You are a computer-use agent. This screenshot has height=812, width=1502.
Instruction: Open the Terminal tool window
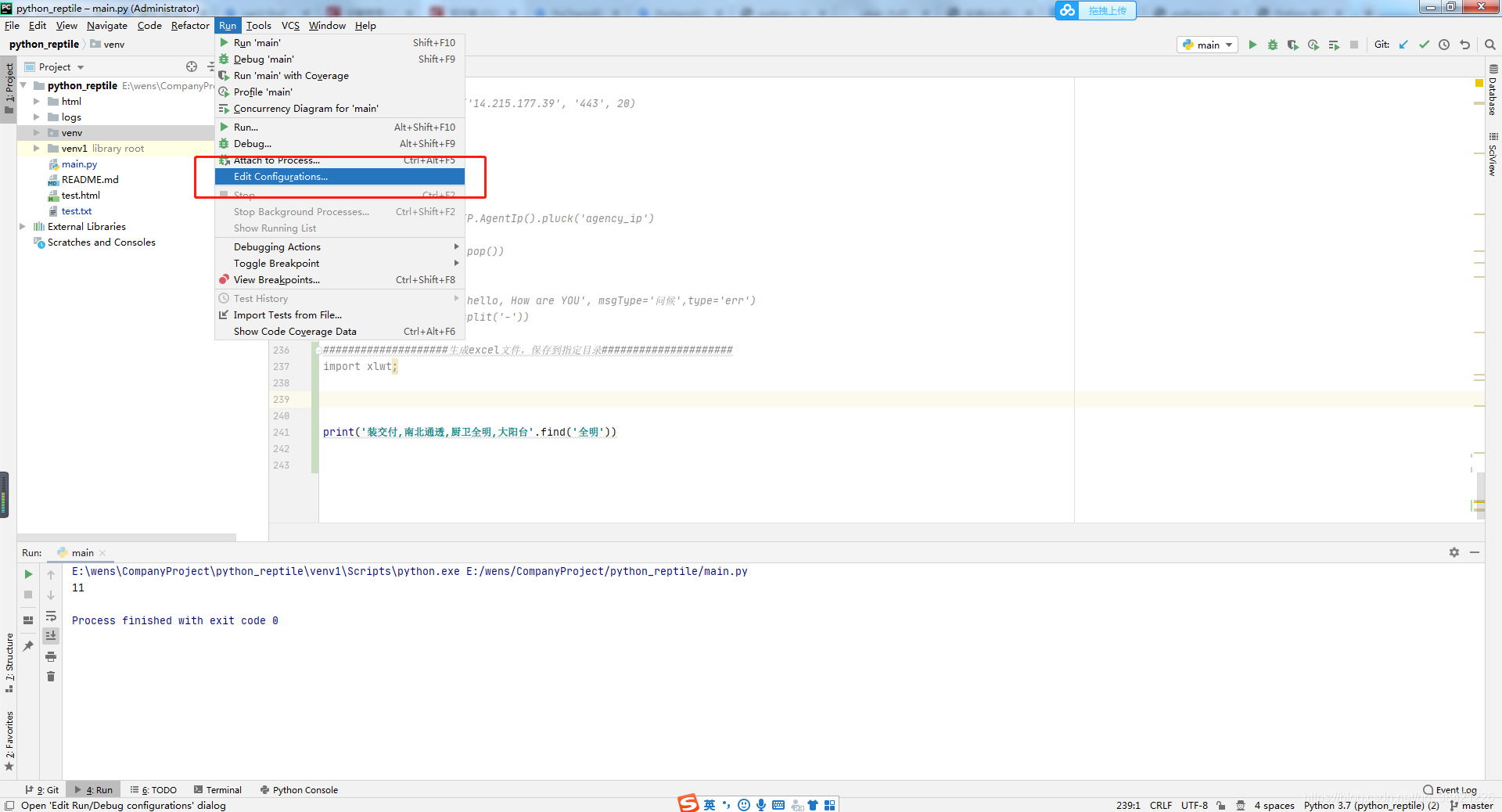tap(217, 789)
